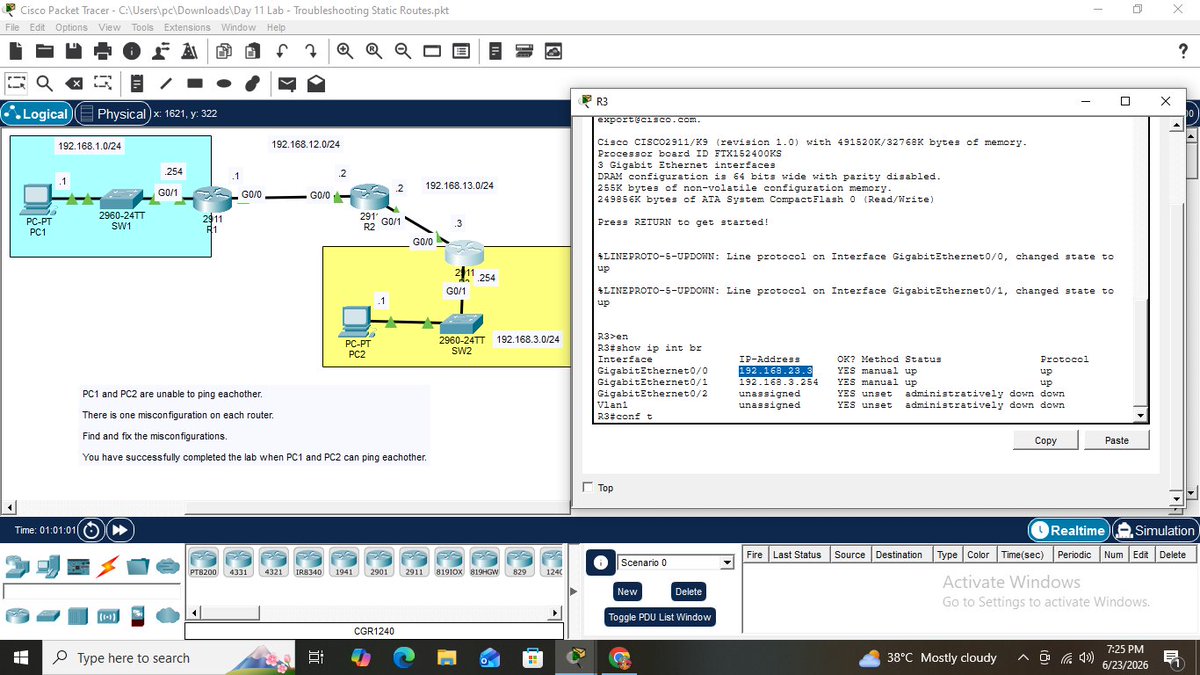Click Copy button in R3 CLI
The height and width of the screenshot is (675, 1200).
(x=1046, y=440)
